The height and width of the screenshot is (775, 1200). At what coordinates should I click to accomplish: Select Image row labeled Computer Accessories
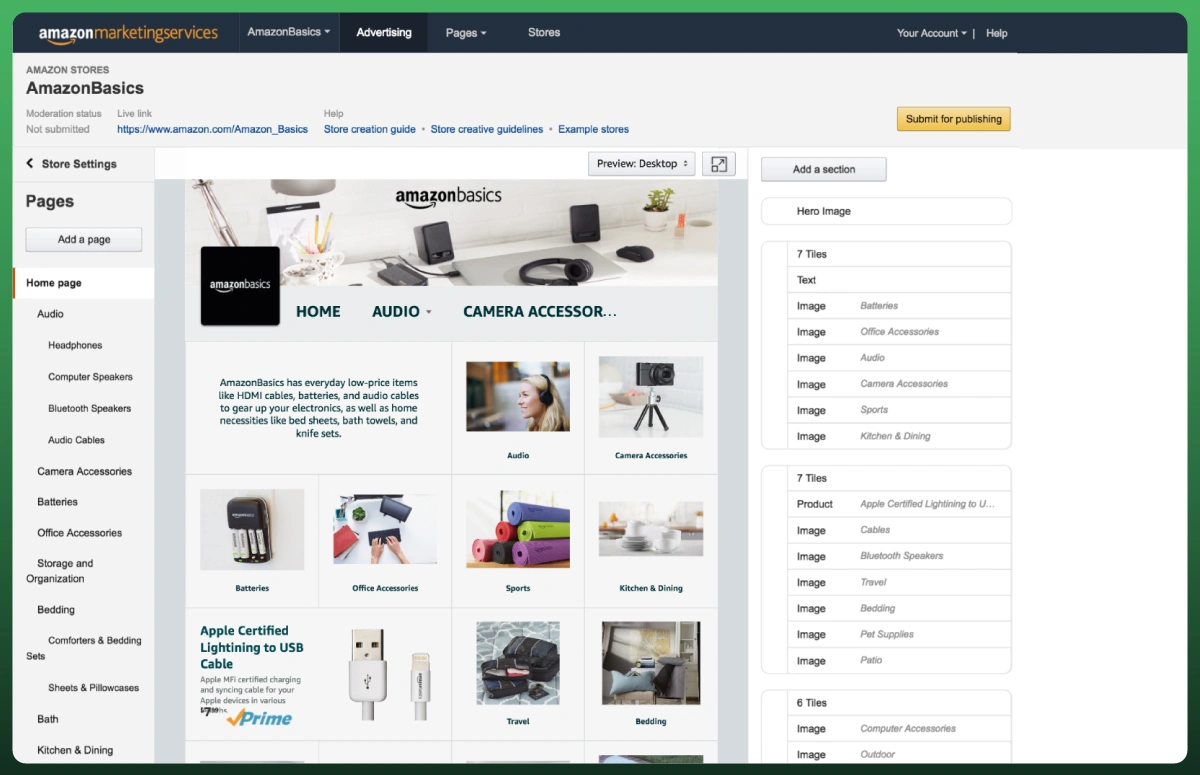(899, 729)
